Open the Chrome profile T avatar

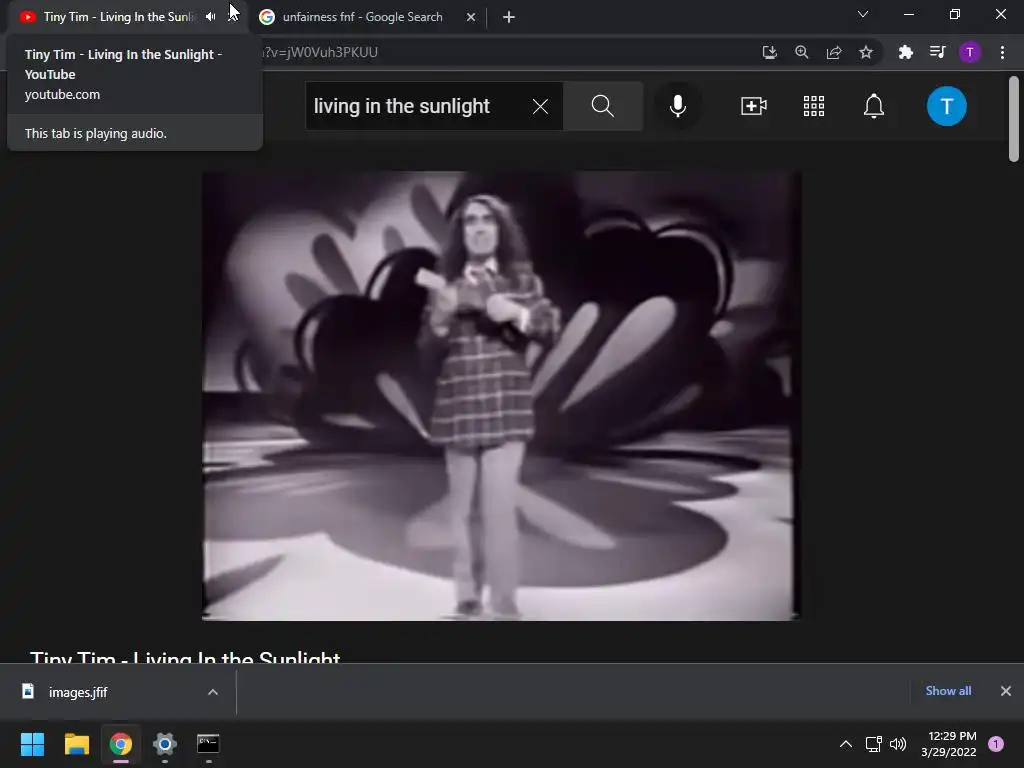[970, 52]
